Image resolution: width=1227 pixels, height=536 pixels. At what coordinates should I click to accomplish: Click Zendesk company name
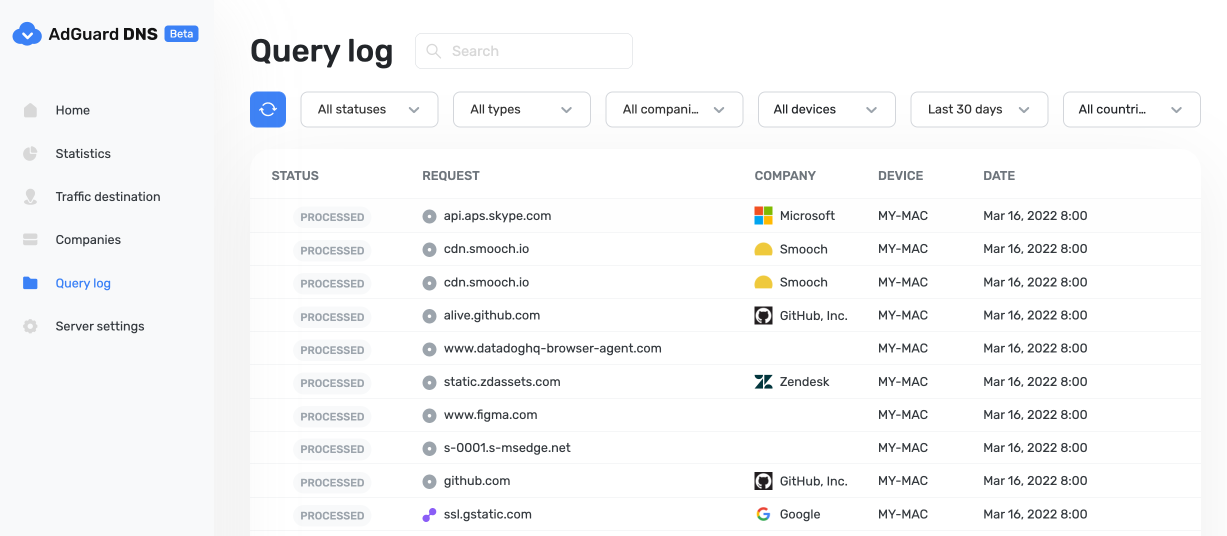click(805, 381)
